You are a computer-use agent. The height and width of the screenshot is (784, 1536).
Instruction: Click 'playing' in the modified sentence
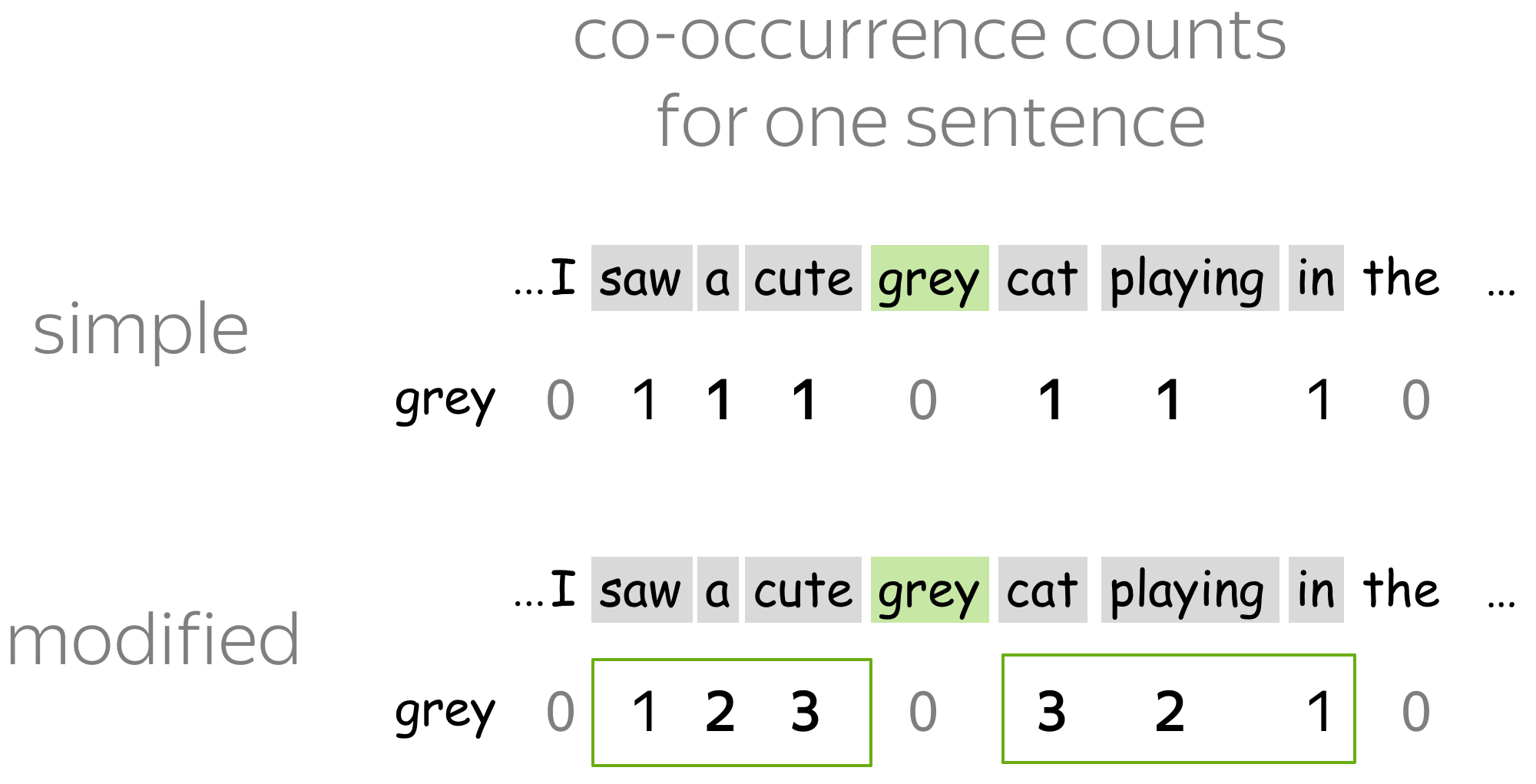click(1190, 590)
